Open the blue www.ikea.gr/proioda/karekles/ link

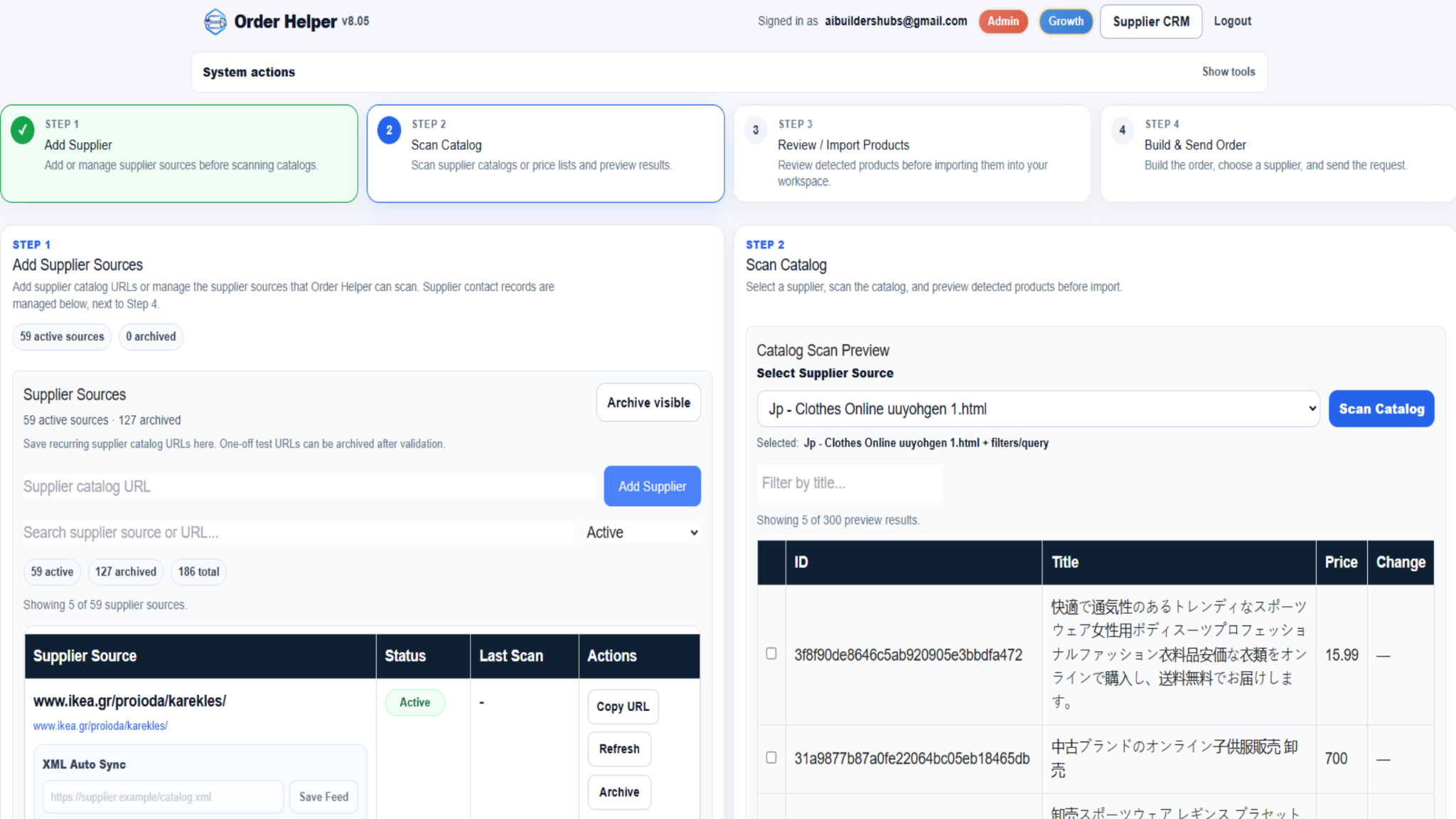(100, 726)
